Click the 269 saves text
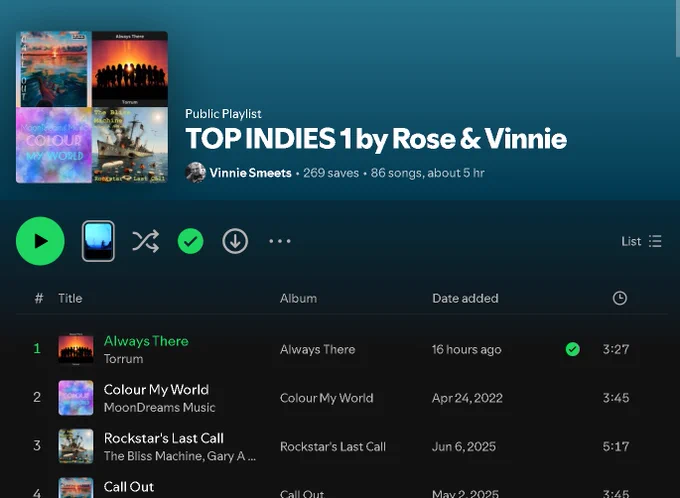The height and width of the screenshot is (498, 680). pyautogui.click(x=331, y=173)
